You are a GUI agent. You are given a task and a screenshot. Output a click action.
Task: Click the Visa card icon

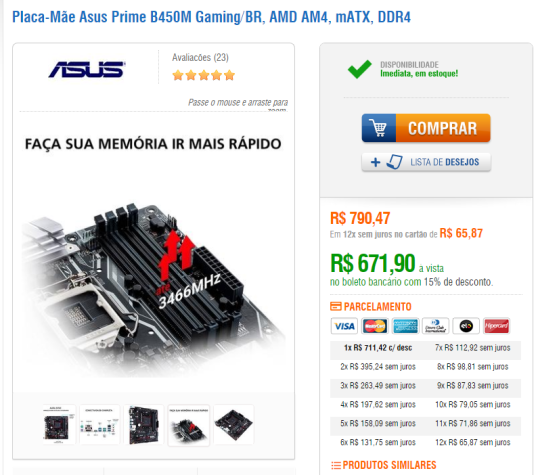[x=344, y=326]
